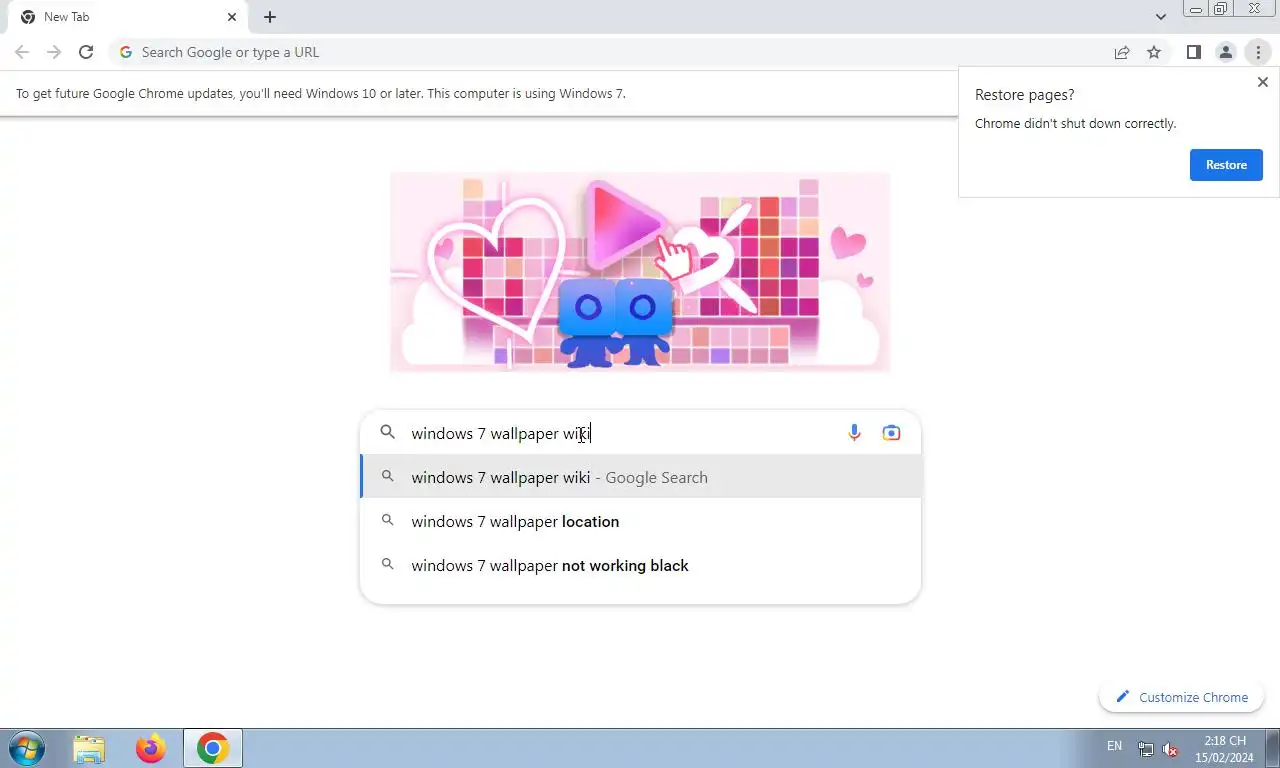Open a new tab with plus button
This screenshot has width=1280, height=768.
(270, 17)
